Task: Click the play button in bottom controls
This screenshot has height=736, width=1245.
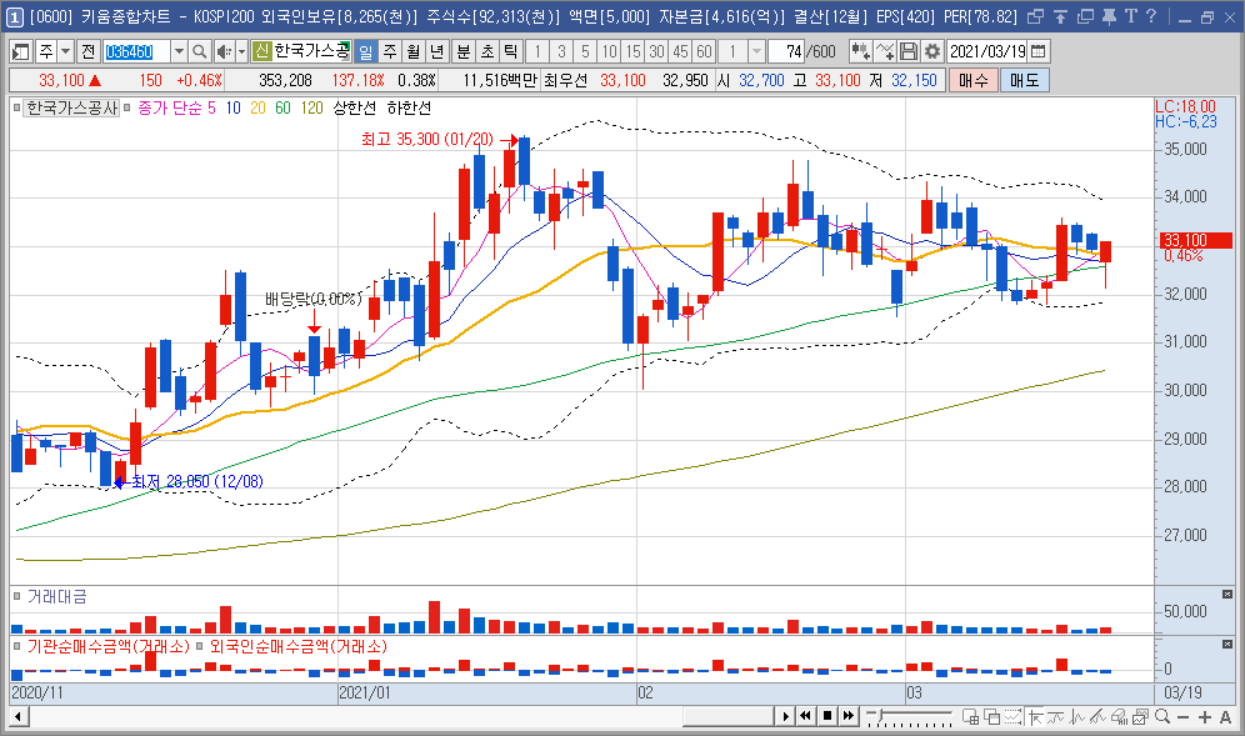Action: coord(786,716)
